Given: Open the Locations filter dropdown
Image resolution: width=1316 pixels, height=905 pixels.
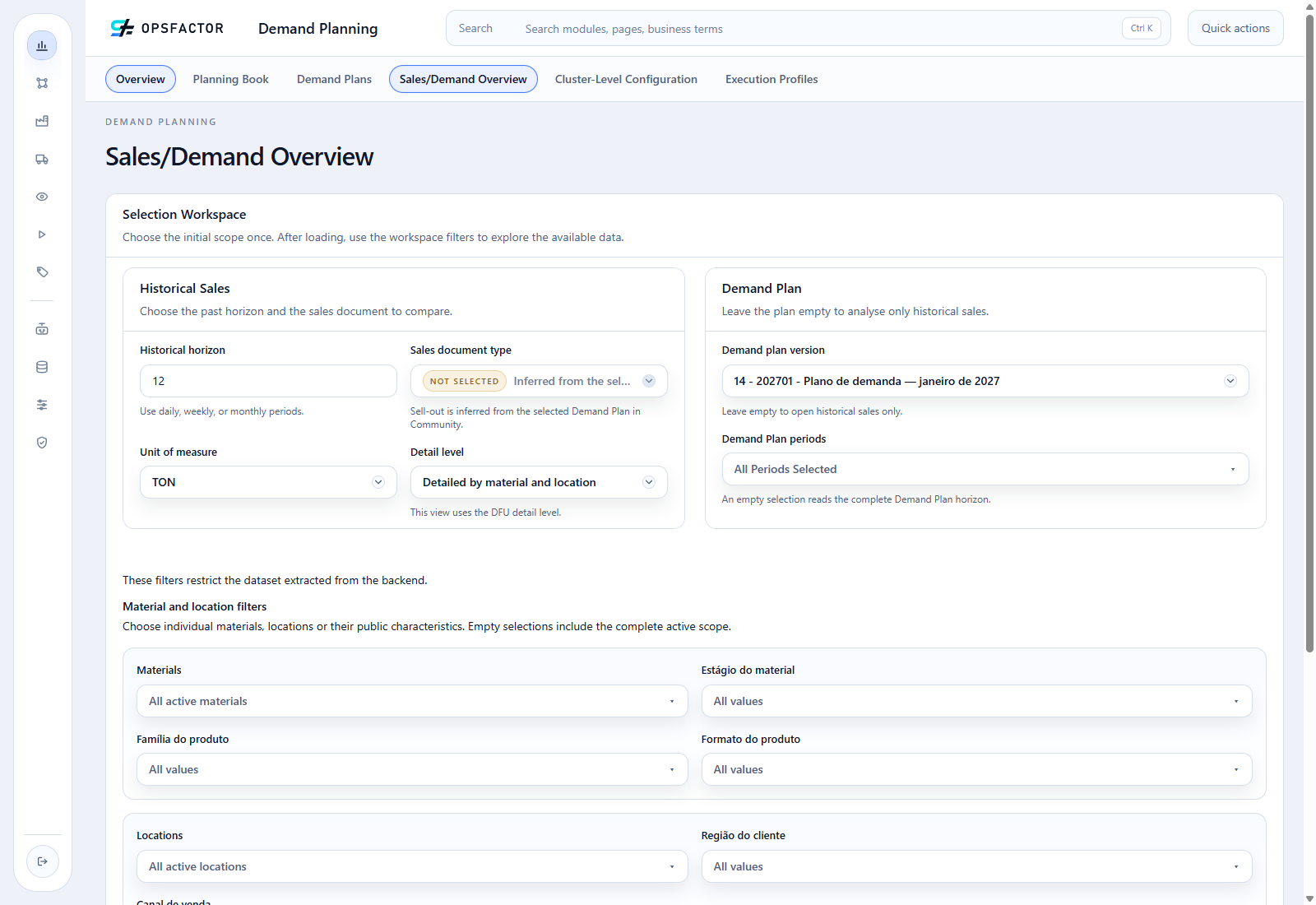Looking at the screenshot, I should click(x=412, y=866).
